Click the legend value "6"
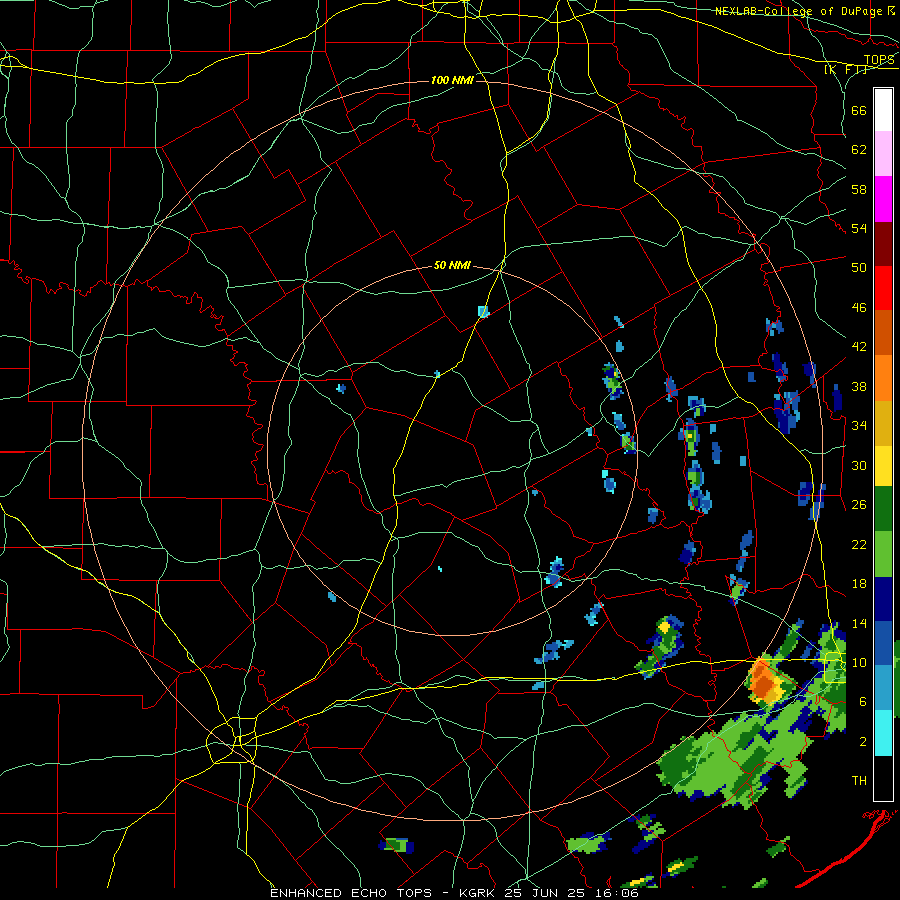Viewport: 900px width, 900px height. coord(862,702)
